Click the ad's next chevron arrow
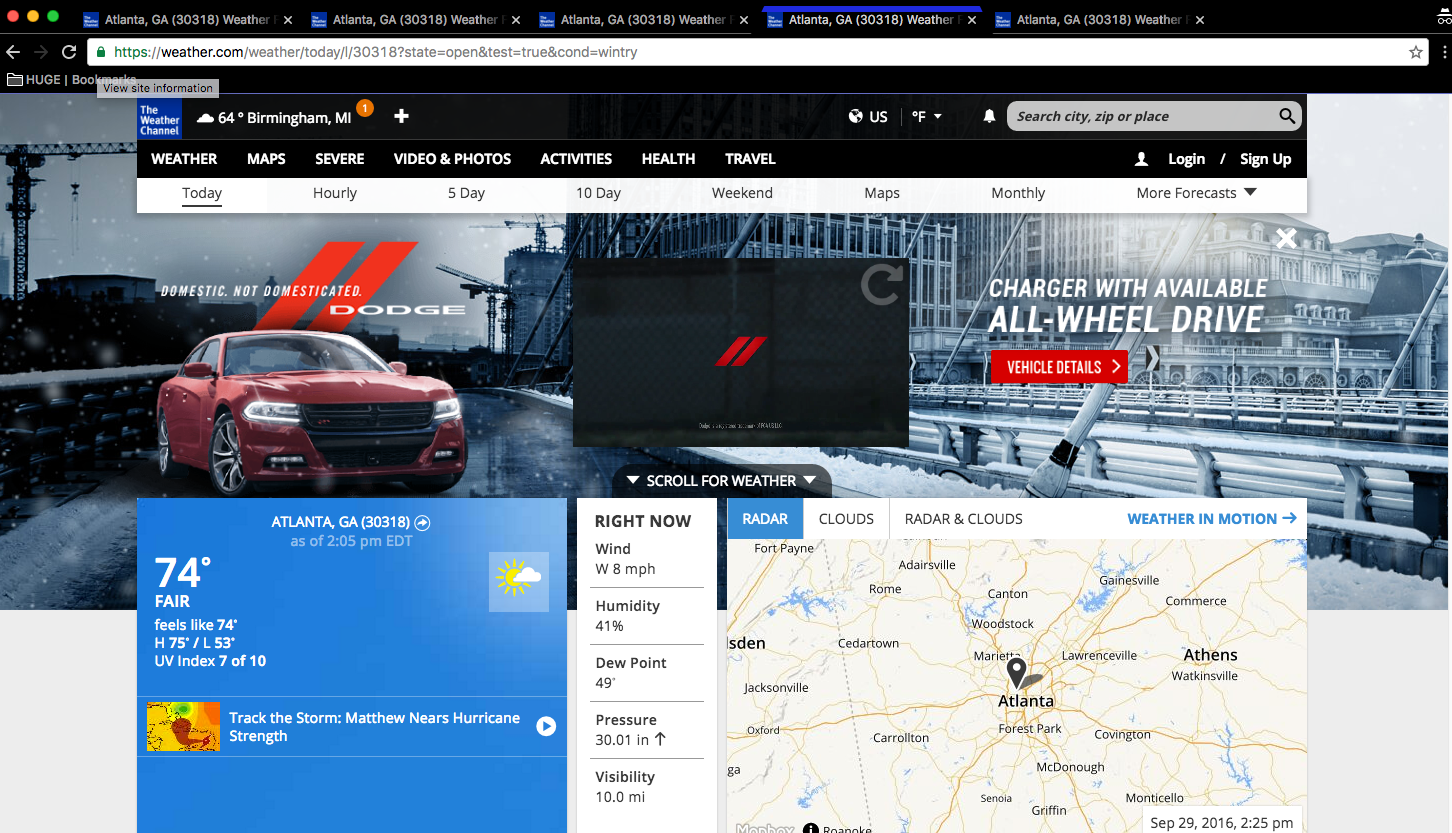1452x833 pixels. (1152, 358)
